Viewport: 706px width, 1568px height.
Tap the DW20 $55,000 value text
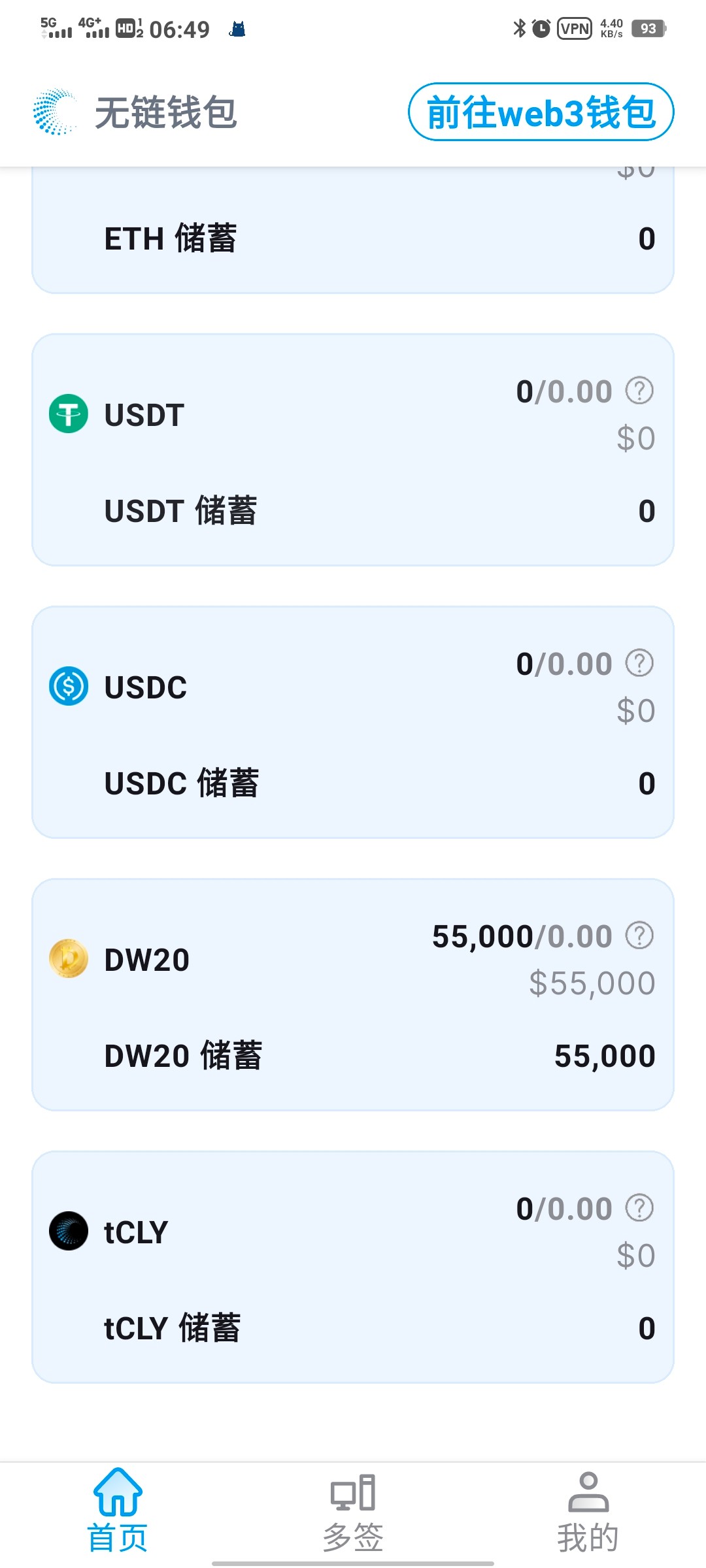(x=592, y=983)
